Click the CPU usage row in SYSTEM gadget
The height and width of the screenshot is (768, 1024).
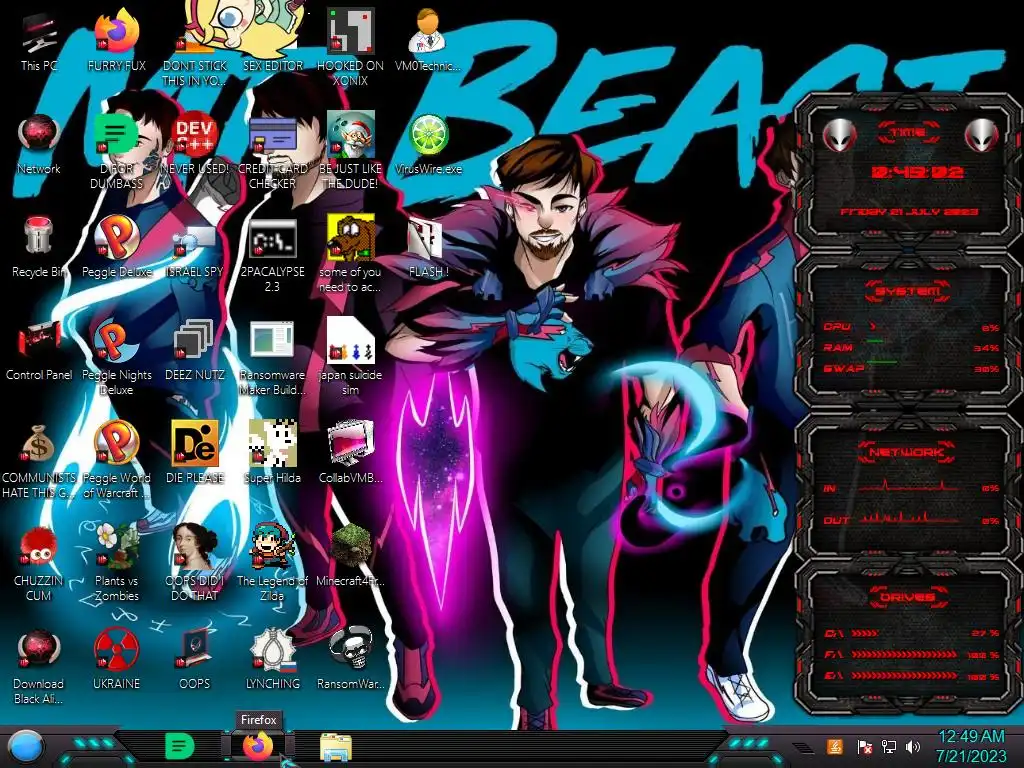pos(912,327)
